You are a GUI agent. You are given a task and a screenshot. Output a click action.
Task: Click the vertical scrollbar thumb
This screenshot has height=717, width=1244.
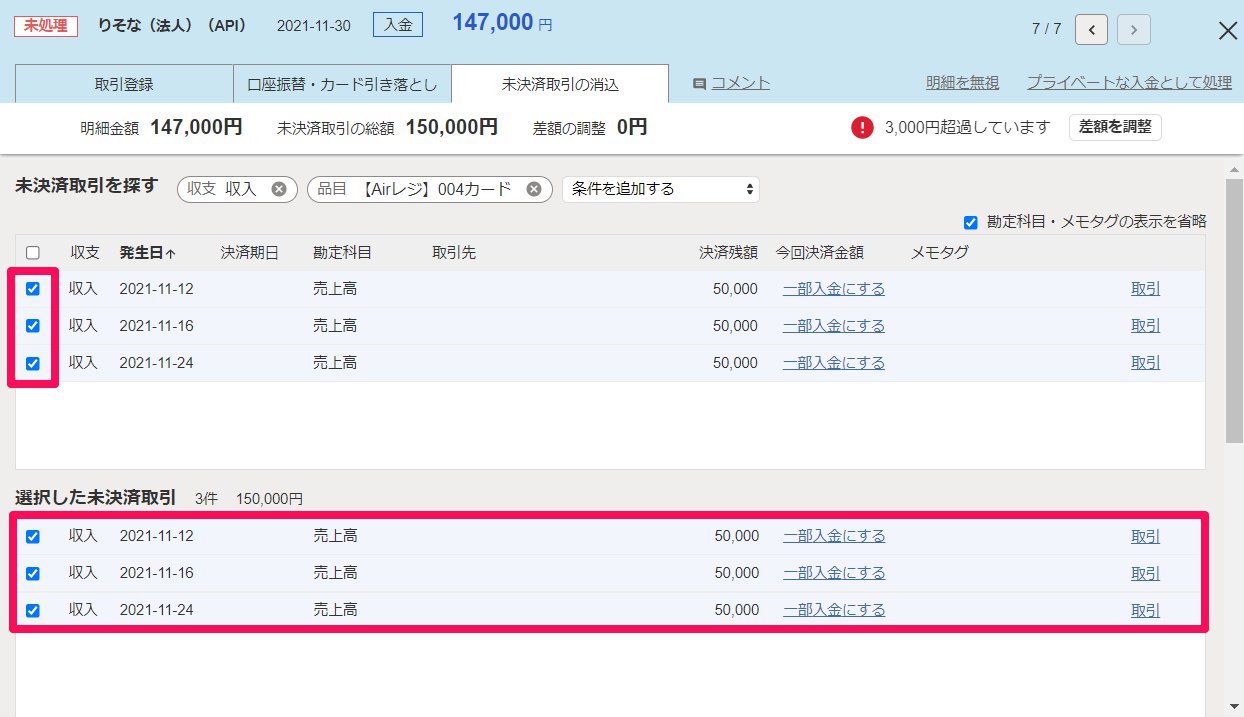1234,310
